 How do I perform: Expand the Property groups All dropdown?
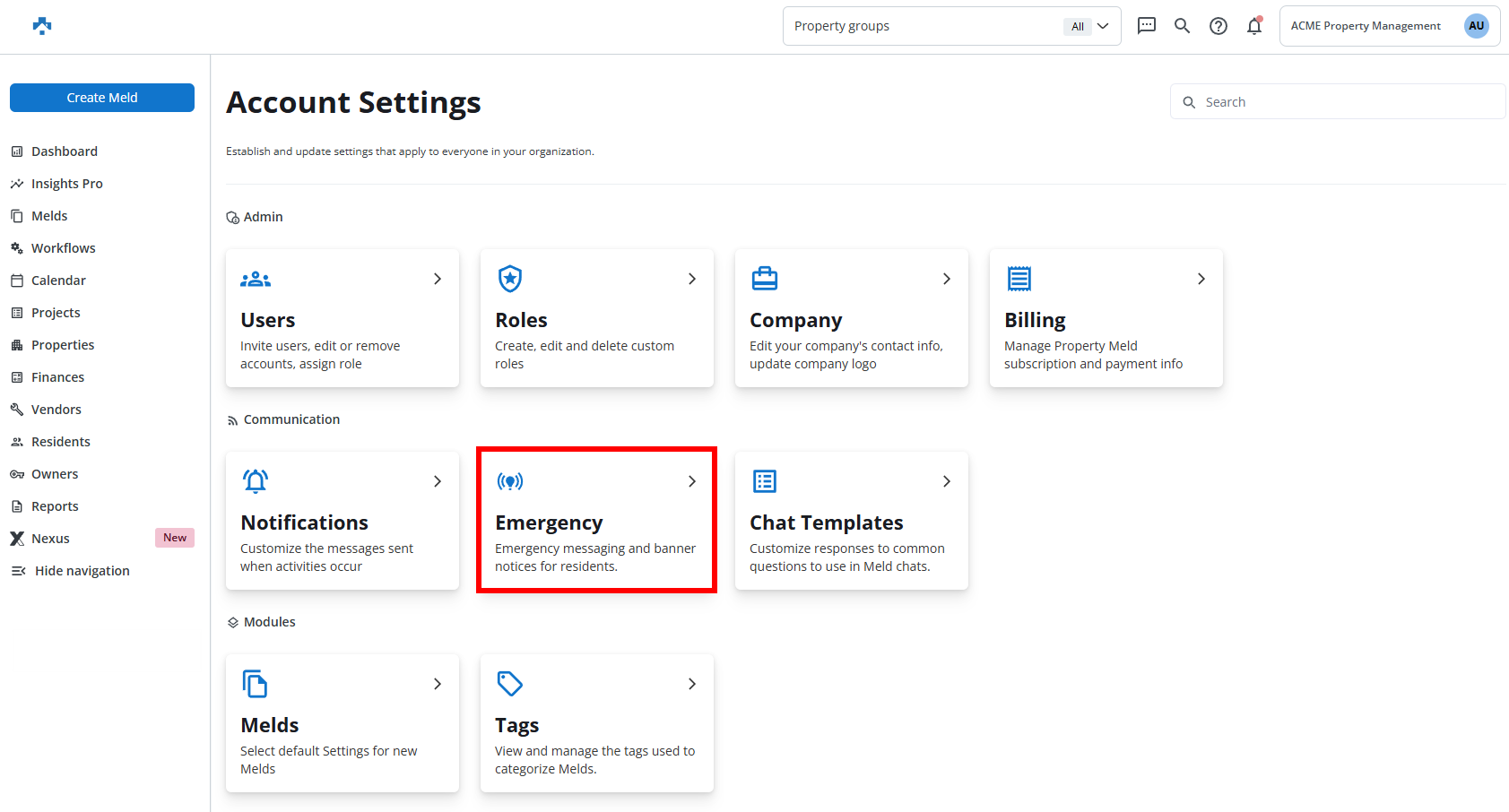(1090, 26)
